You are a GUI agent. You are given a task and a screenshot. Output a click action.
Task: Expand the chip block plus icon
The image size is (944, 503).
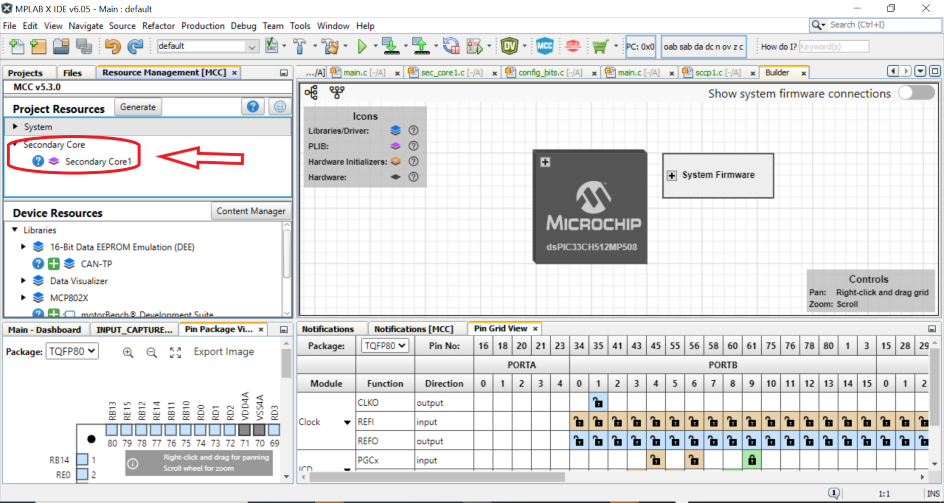coord(545,162)
